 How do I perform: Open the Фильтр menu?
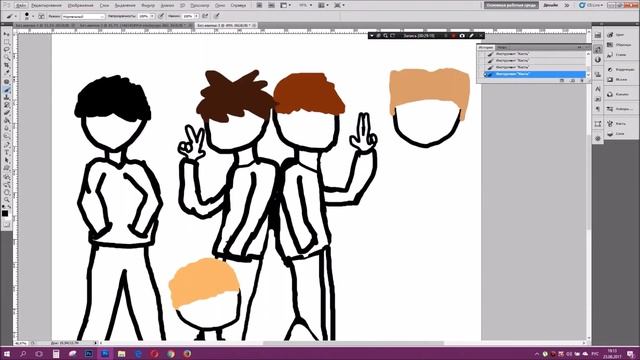[148, 5]
